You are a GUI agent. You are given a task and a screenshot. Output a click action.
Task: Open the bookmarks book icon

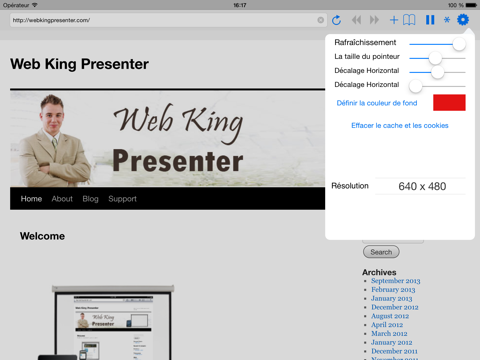coord(409,20)
